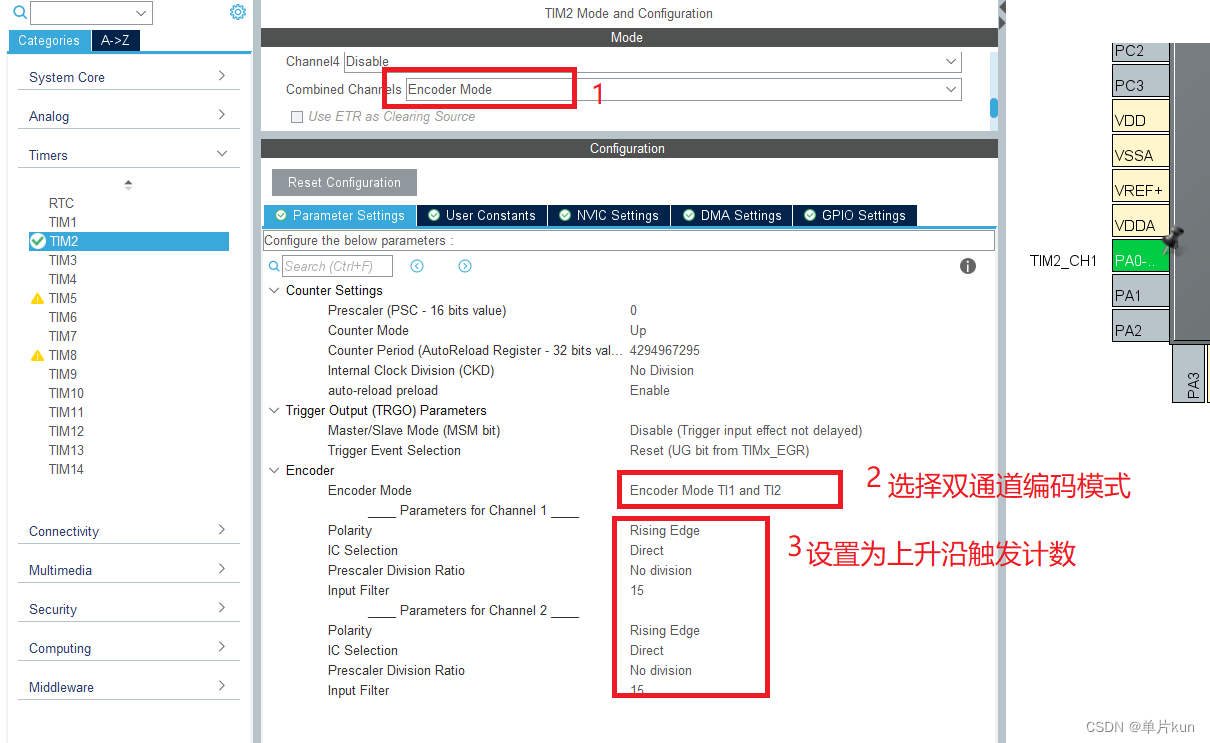Image resolution: width=1210 pixels, height=743 pixels.
Task: Click the next search result arrow
Action: [x=464, y=265]
